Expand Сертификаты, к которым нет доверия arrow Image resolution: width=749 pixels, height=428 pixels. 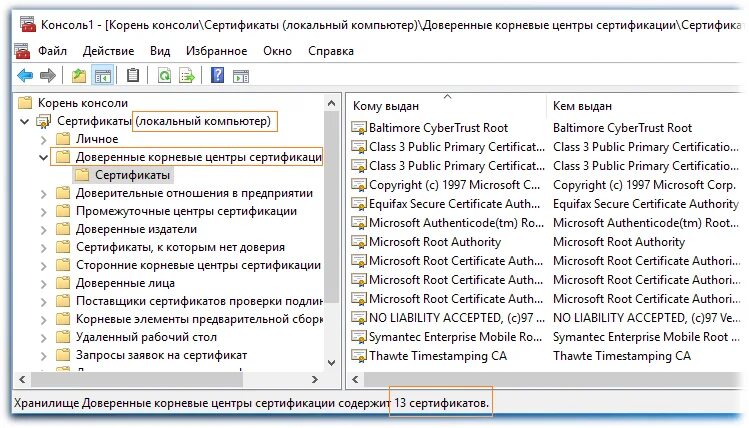click(43, 247)
